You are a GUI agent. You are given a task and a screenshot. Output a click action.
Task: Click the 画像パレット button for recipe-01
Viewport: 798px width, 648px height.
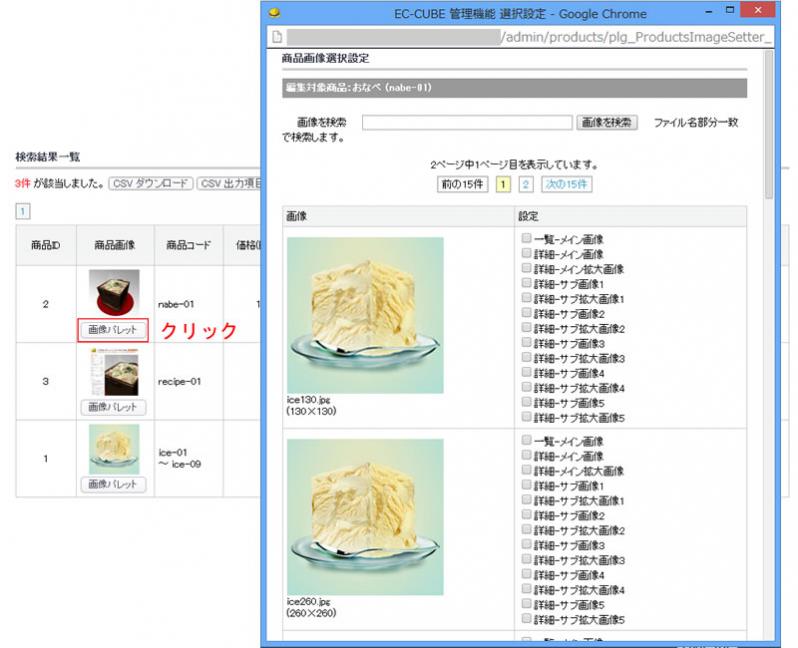tap(112, 407)
